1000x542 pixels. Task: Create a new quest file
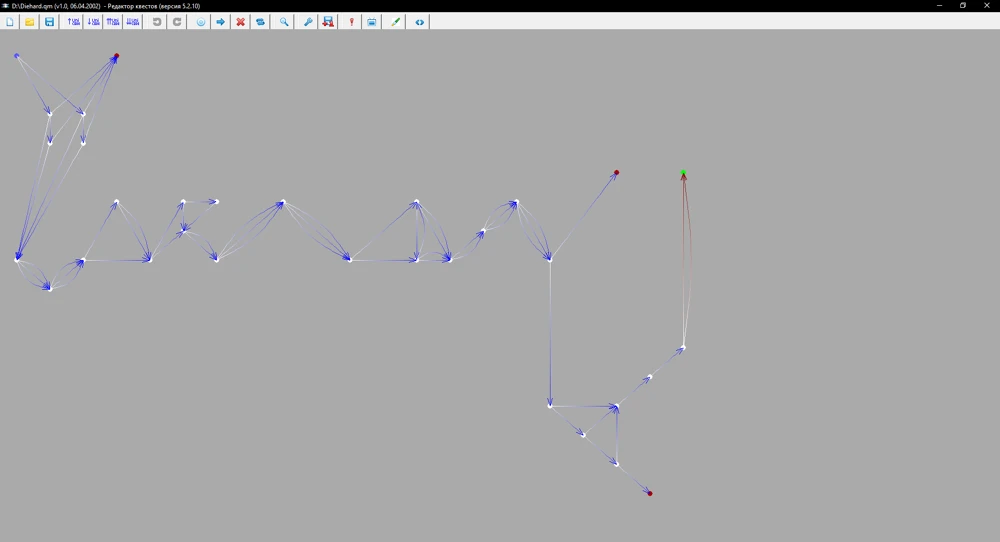click(x=10, y=22)
